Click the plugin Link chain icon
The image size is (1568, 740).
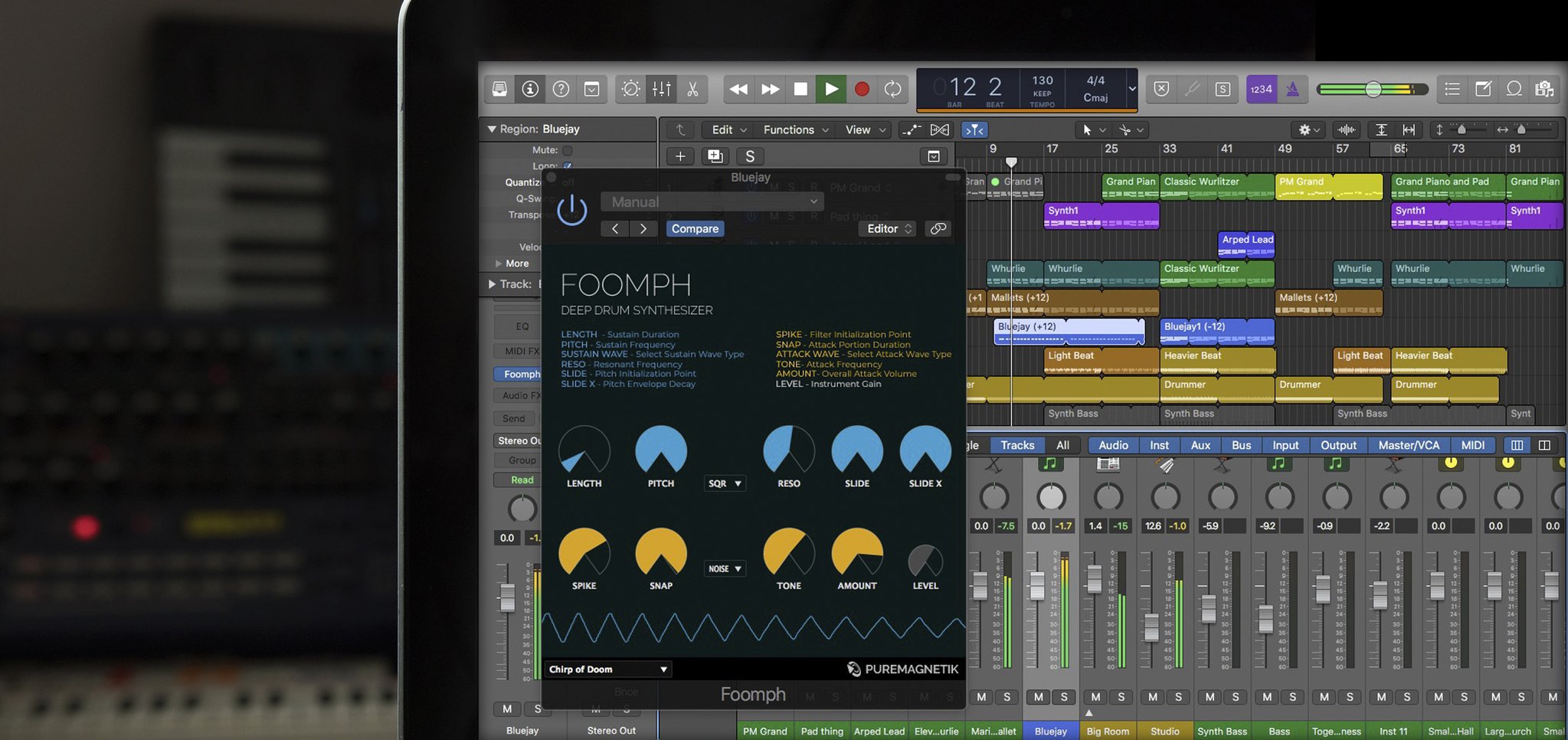938,228
